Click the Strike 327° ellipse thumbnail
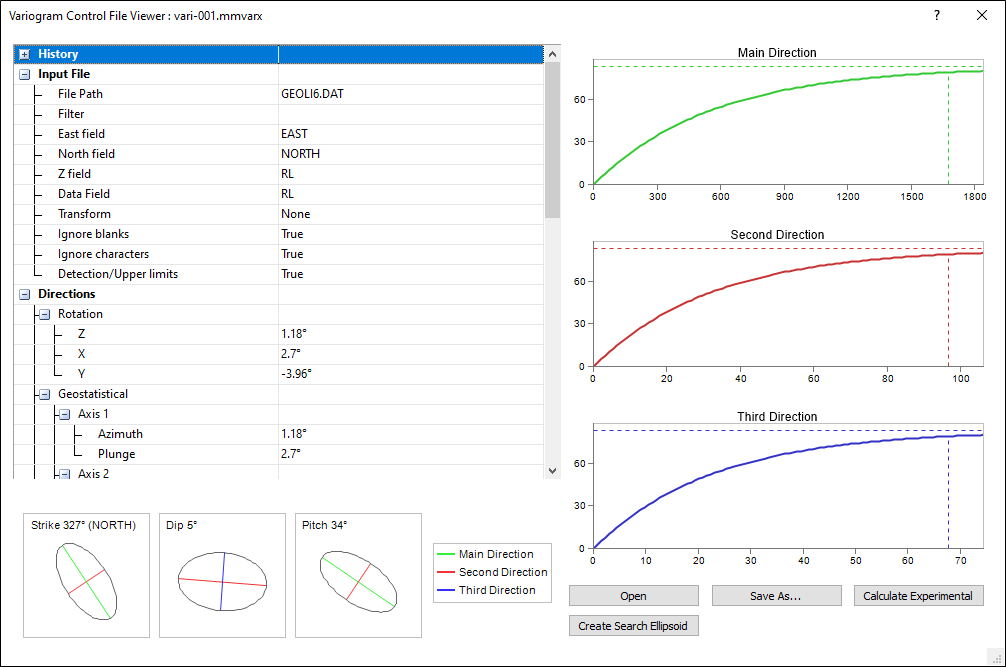 pyautogui.click(x=87, y=576)
